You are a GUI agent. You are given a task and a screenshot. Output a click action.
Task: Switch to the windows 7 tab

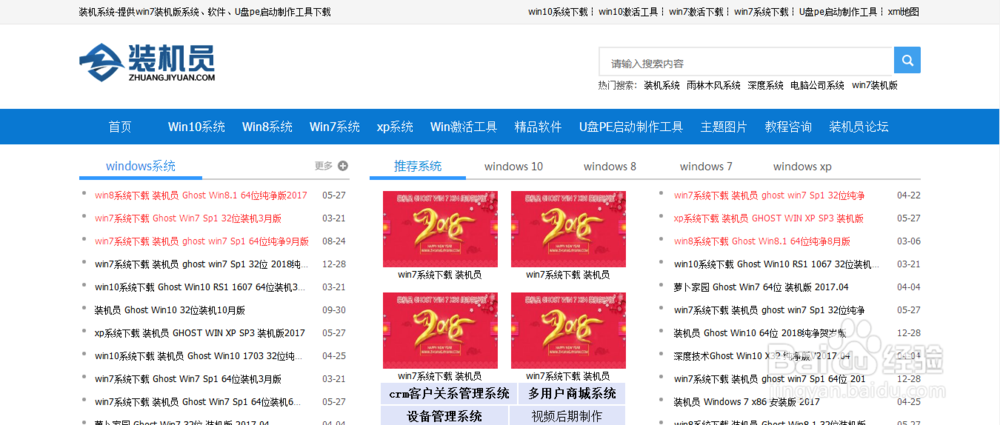point(706,167)
